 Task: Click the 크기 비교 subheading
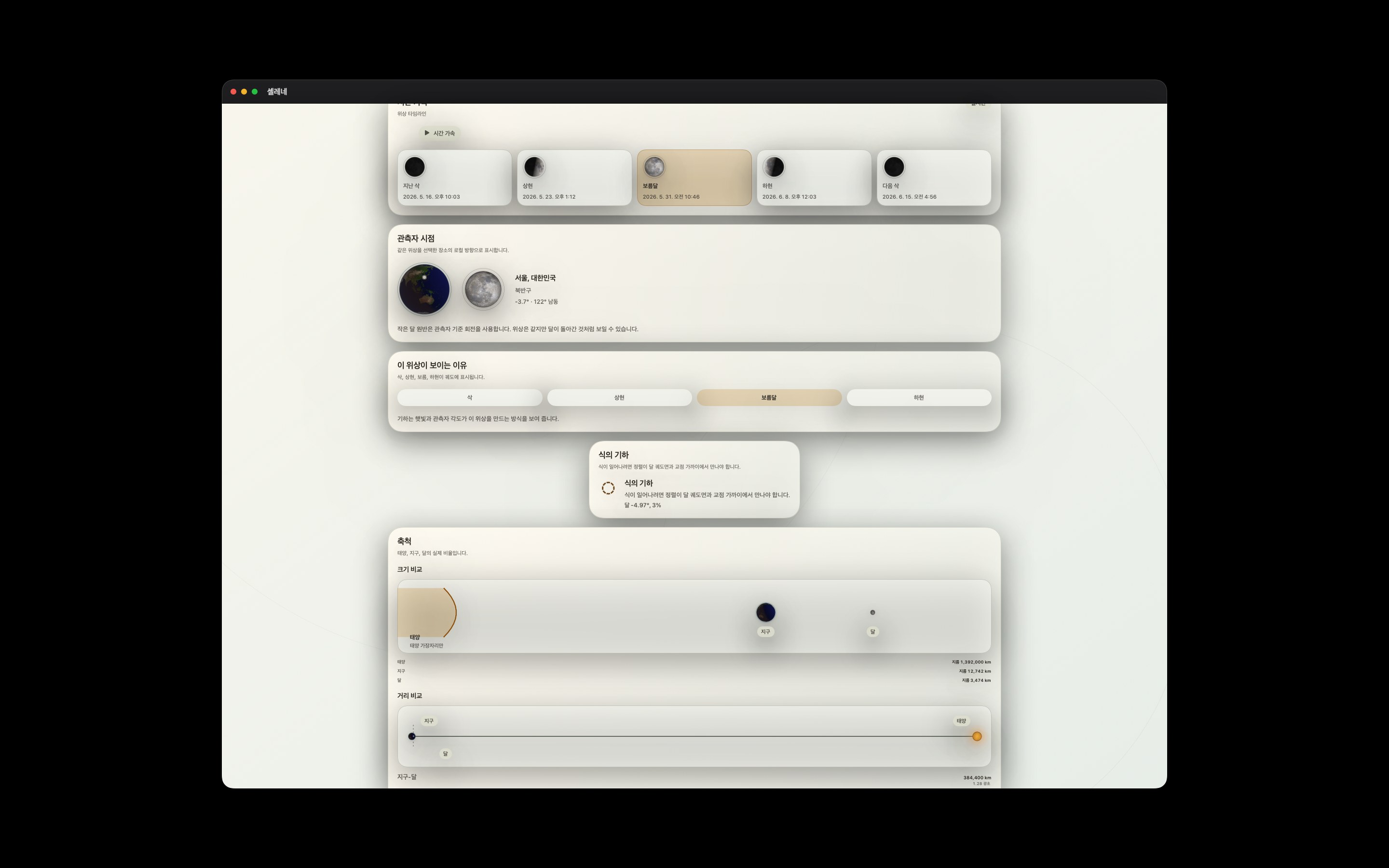click(410, 570)
